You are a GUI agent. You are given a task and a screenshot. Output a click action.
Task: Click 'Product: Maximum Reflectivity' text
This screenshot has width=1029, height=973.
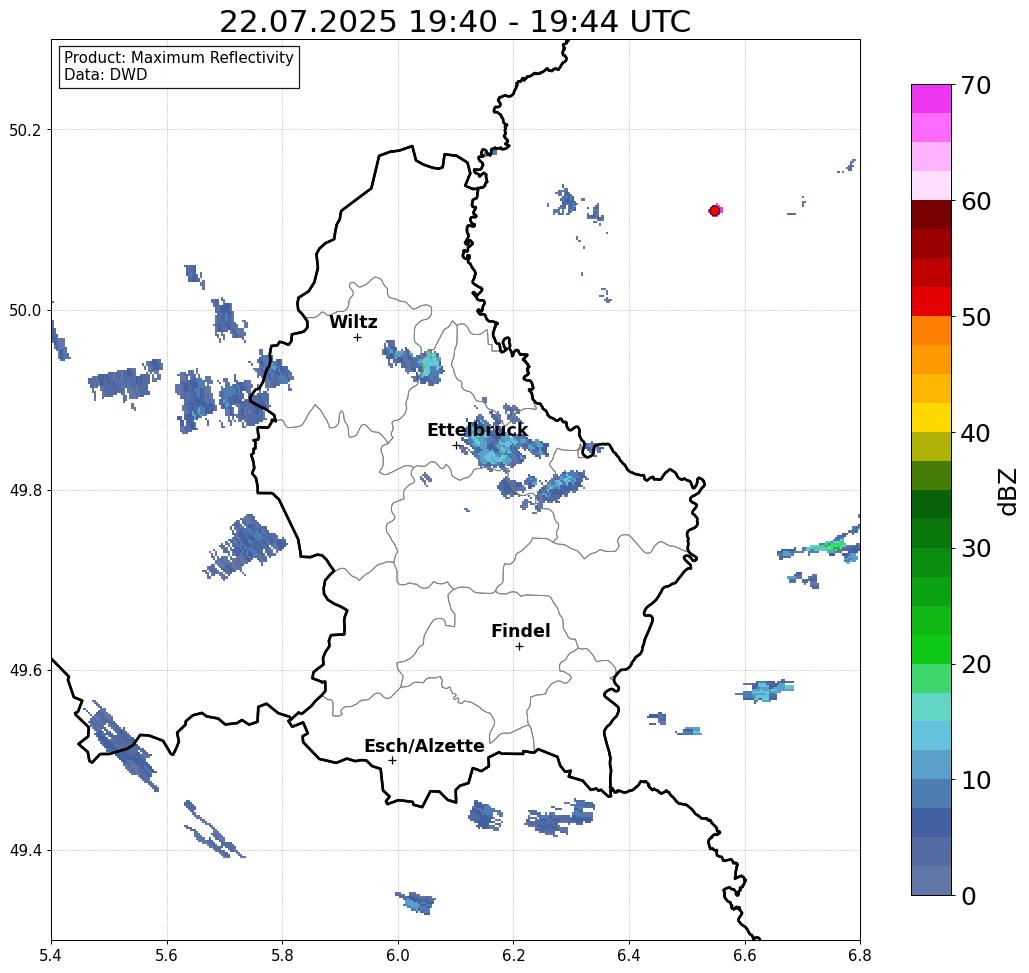point(178,58)
